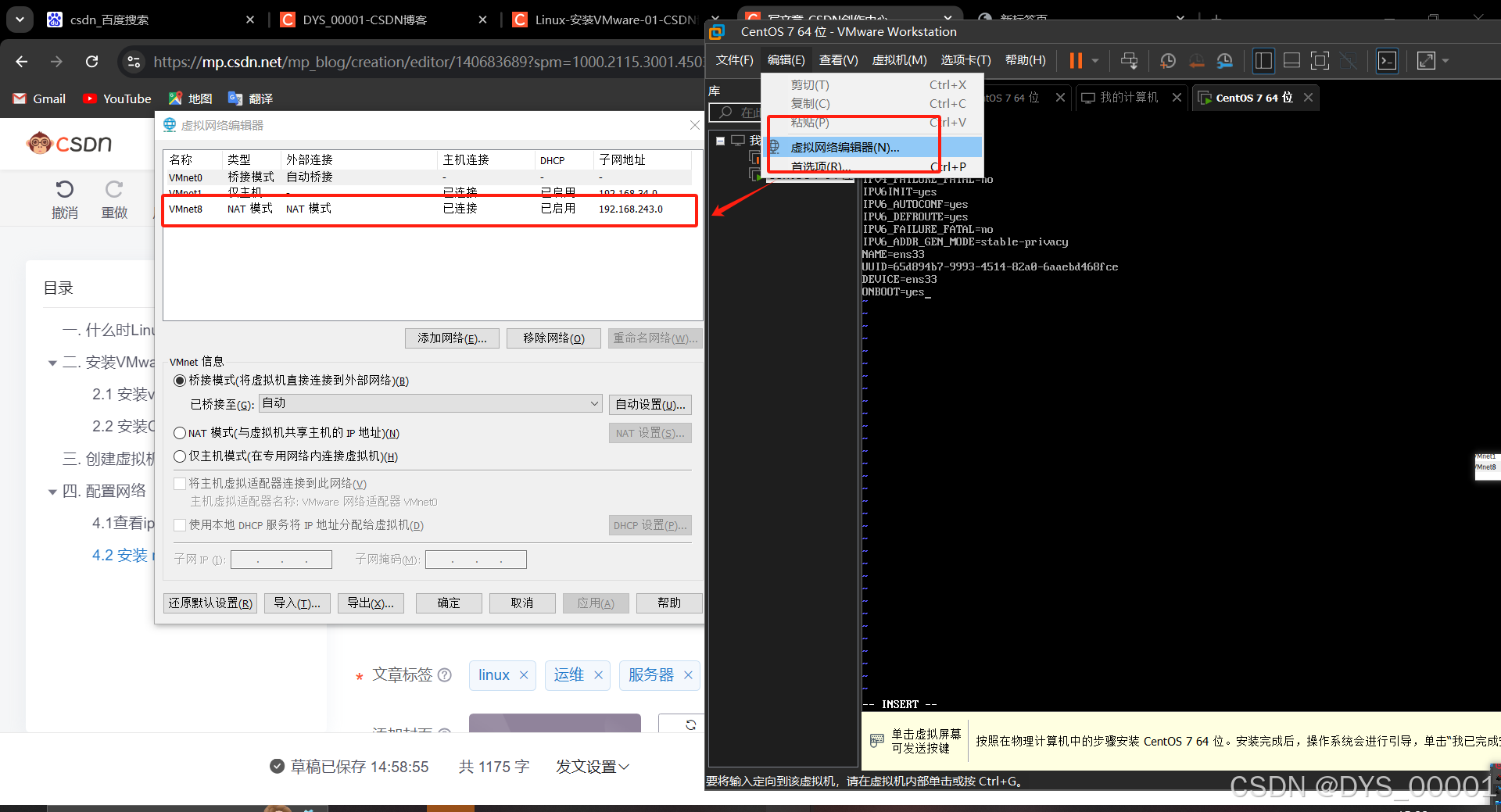Image resolution: width=1501 pixels, height=812 pixels.
Task: Select the VMnet8 row in the network table
Action: pyautogui.click(x=428, y=209)
